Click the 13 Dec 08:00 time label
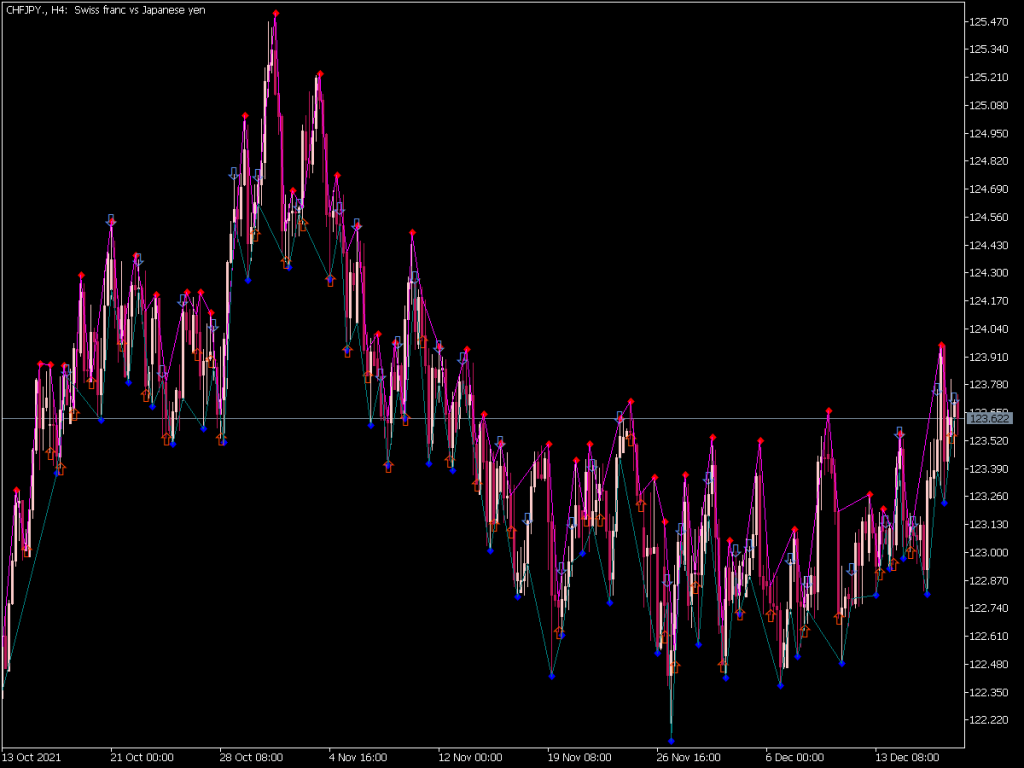 click(x=908, y=757)
